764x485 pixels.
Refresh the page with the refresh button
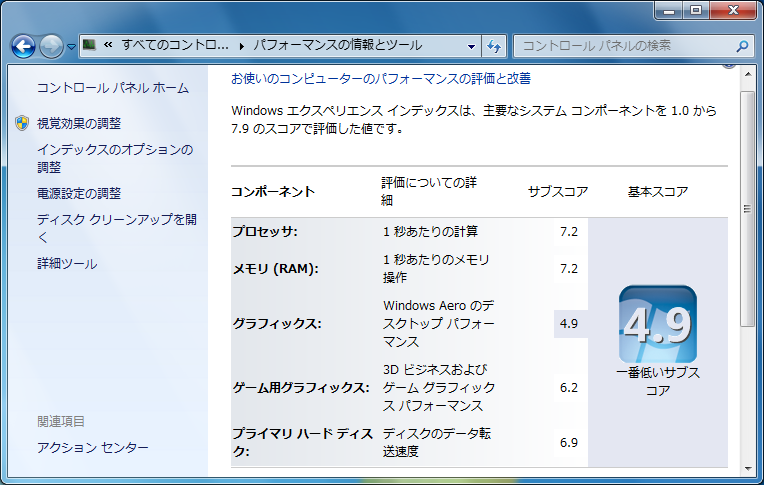point(494,47)
